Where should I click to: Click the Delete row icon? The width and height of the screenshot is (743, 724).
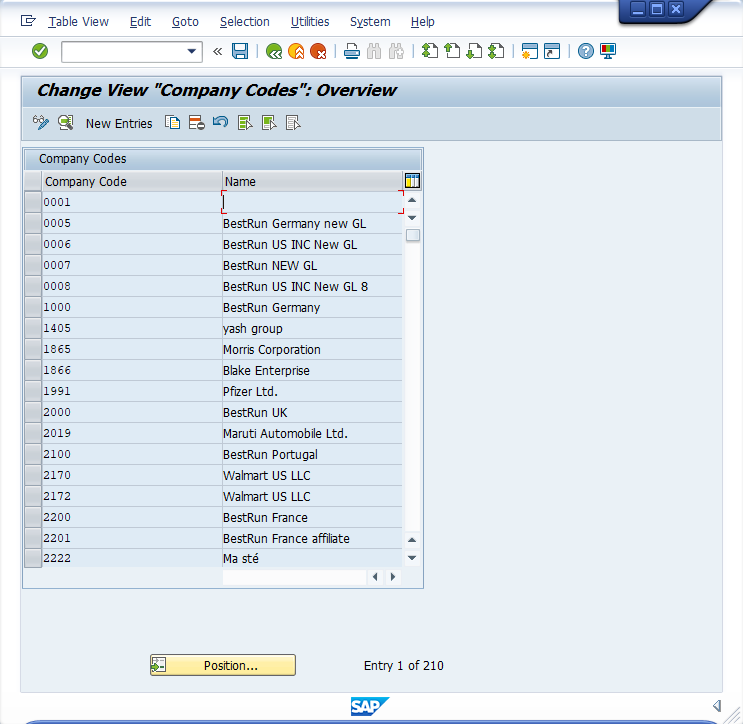point(196,123)
